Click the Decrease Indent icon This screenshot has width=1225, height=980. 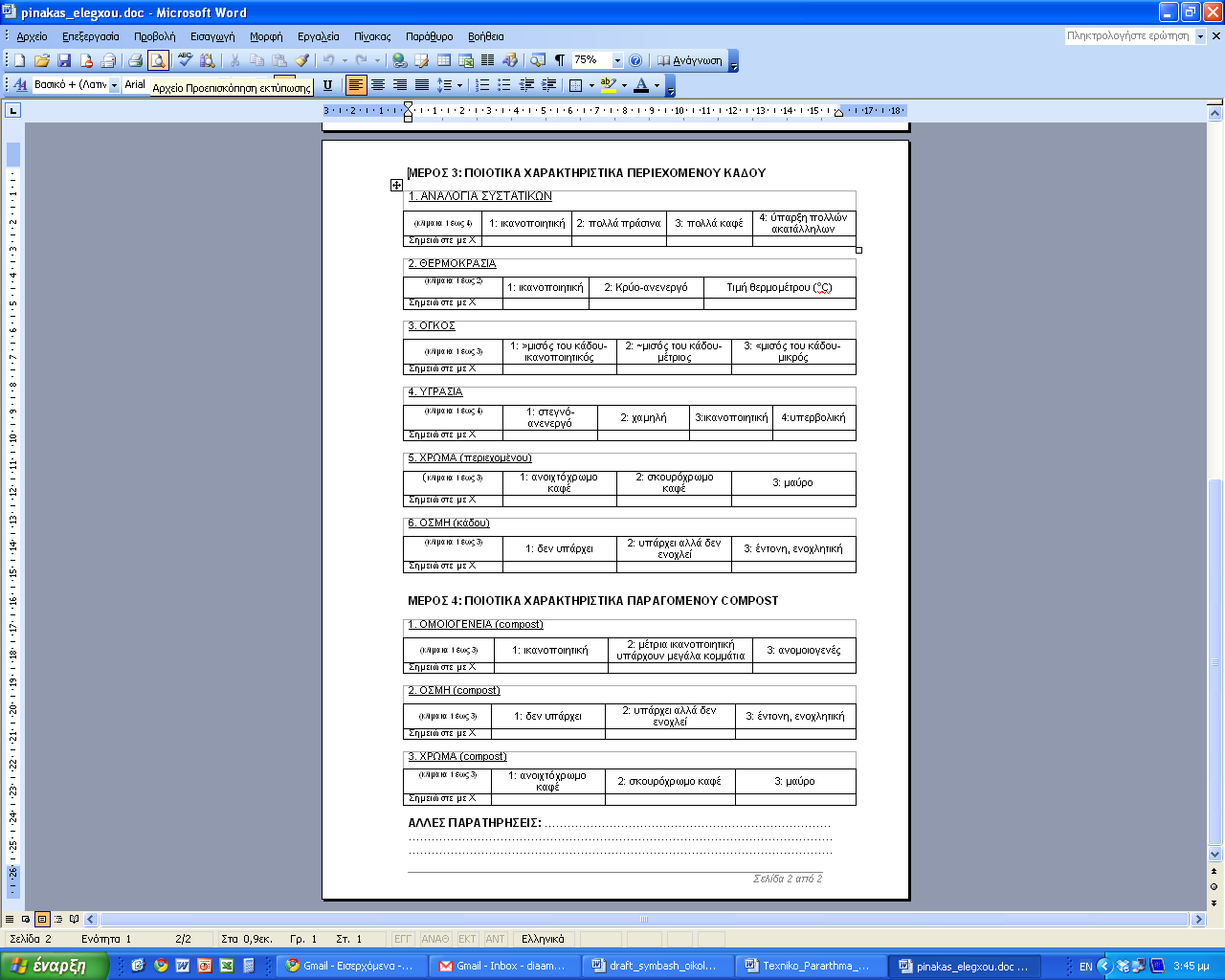pos(526,85)
